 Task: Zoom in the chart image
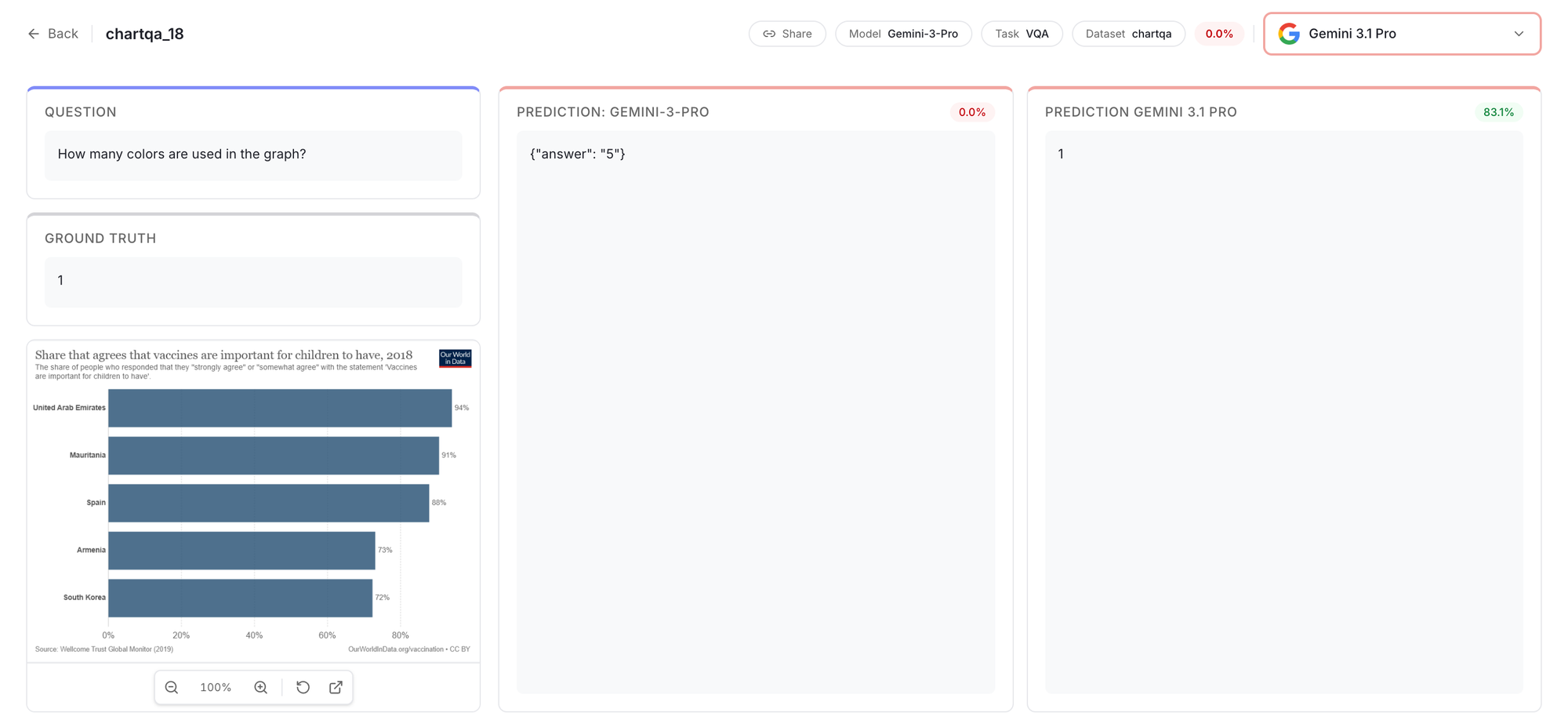[x=261, y=688]
